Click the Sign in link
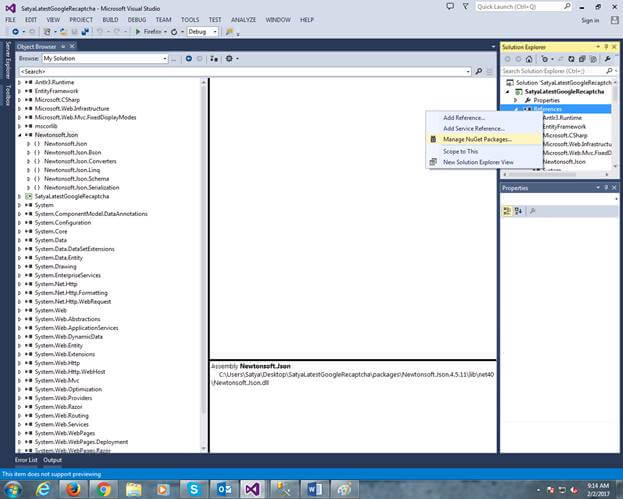This screenshot has width=623, height=499. 590,20
